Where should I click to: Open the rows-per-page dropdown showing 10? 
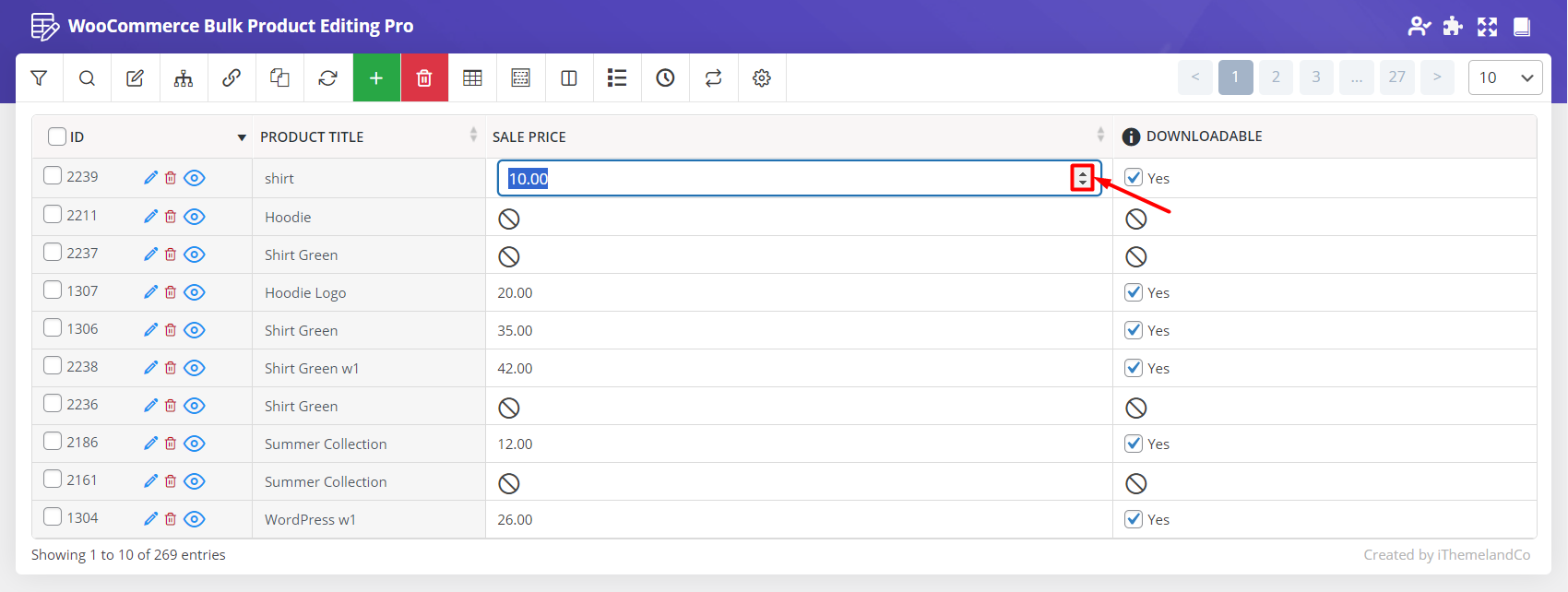pyautogui.click(x=1504, y=77)
